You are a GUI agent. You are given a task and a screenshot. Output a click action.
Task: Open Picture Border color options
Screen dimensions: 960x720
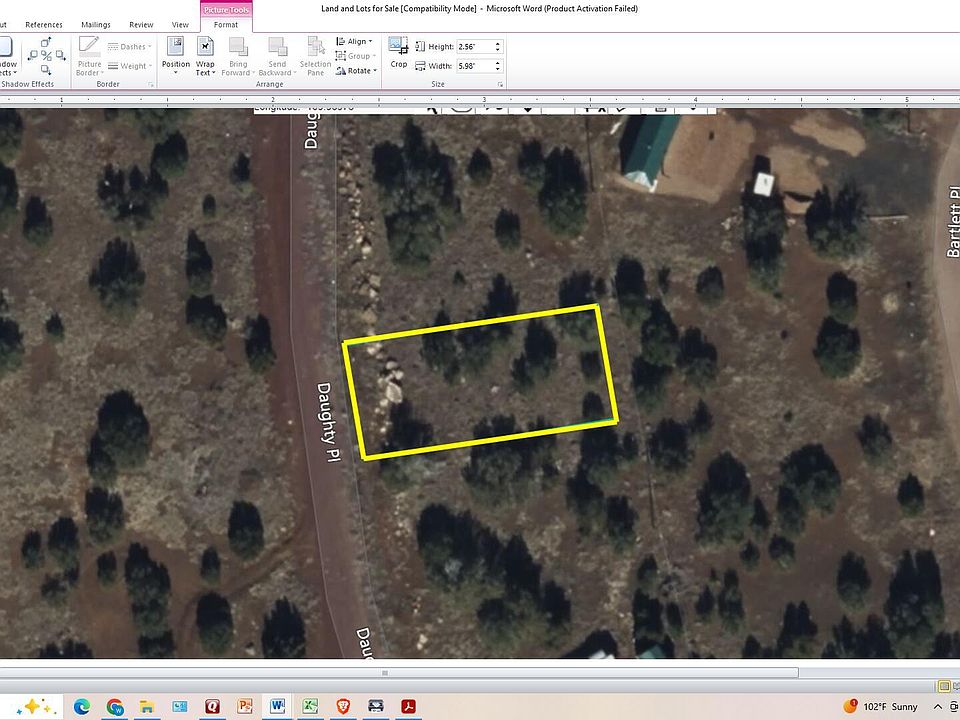tap(89, 56)
